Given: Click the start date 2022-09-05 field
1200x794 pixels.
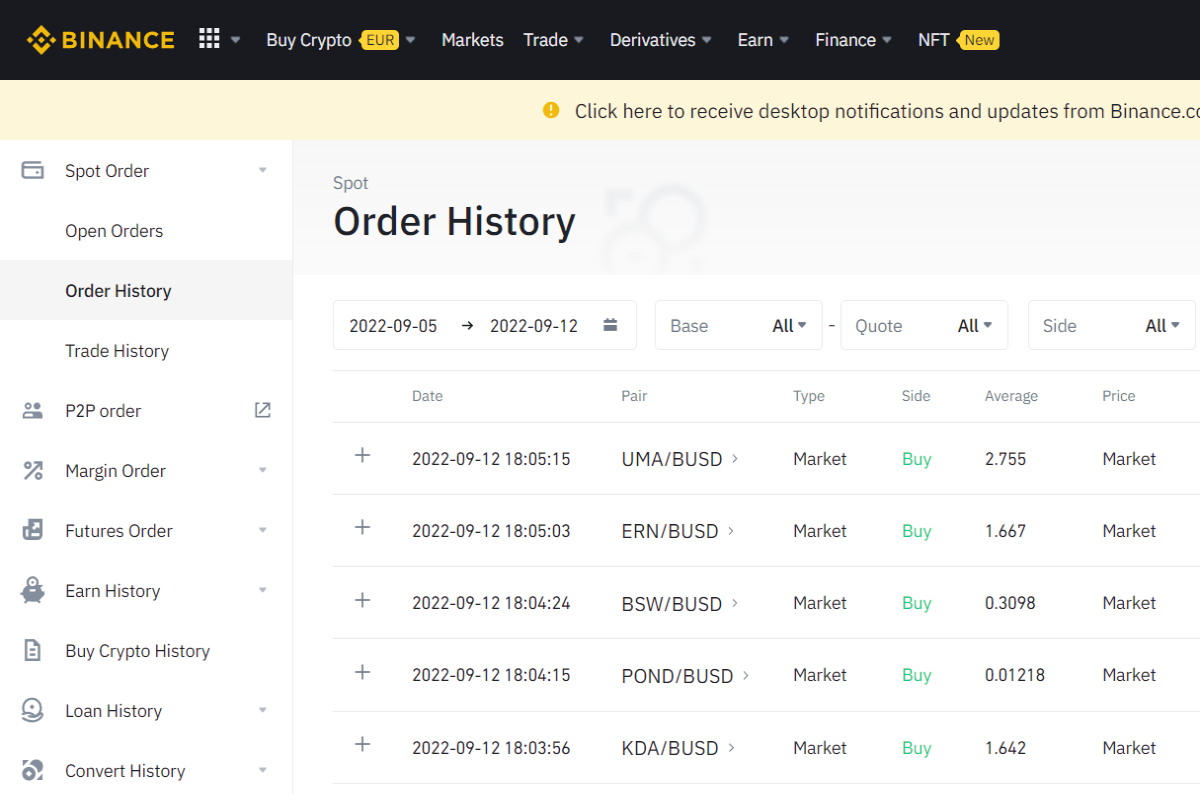Looking at the screenshot, I should click(x=393, y=326).
